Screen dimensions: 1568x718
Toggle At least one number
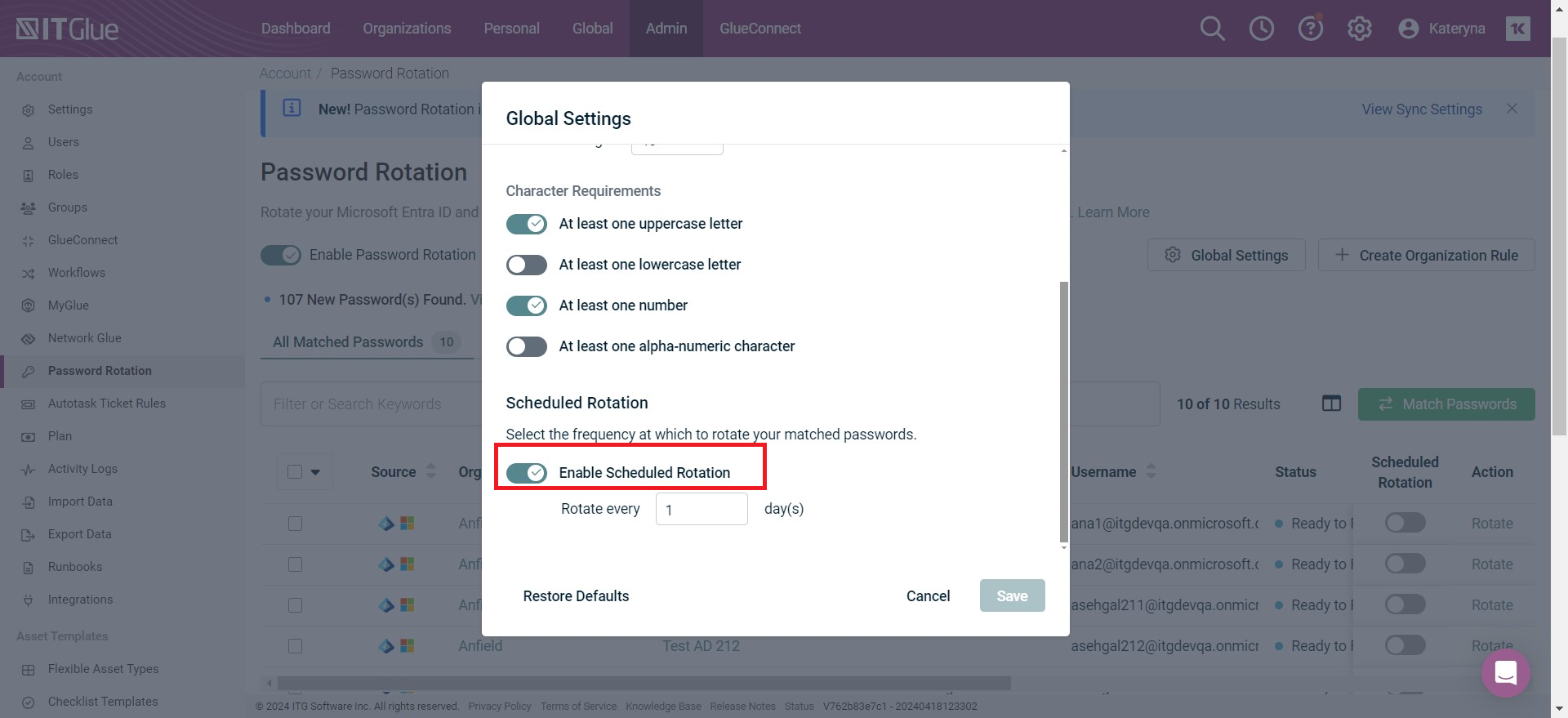pos(526,305)
